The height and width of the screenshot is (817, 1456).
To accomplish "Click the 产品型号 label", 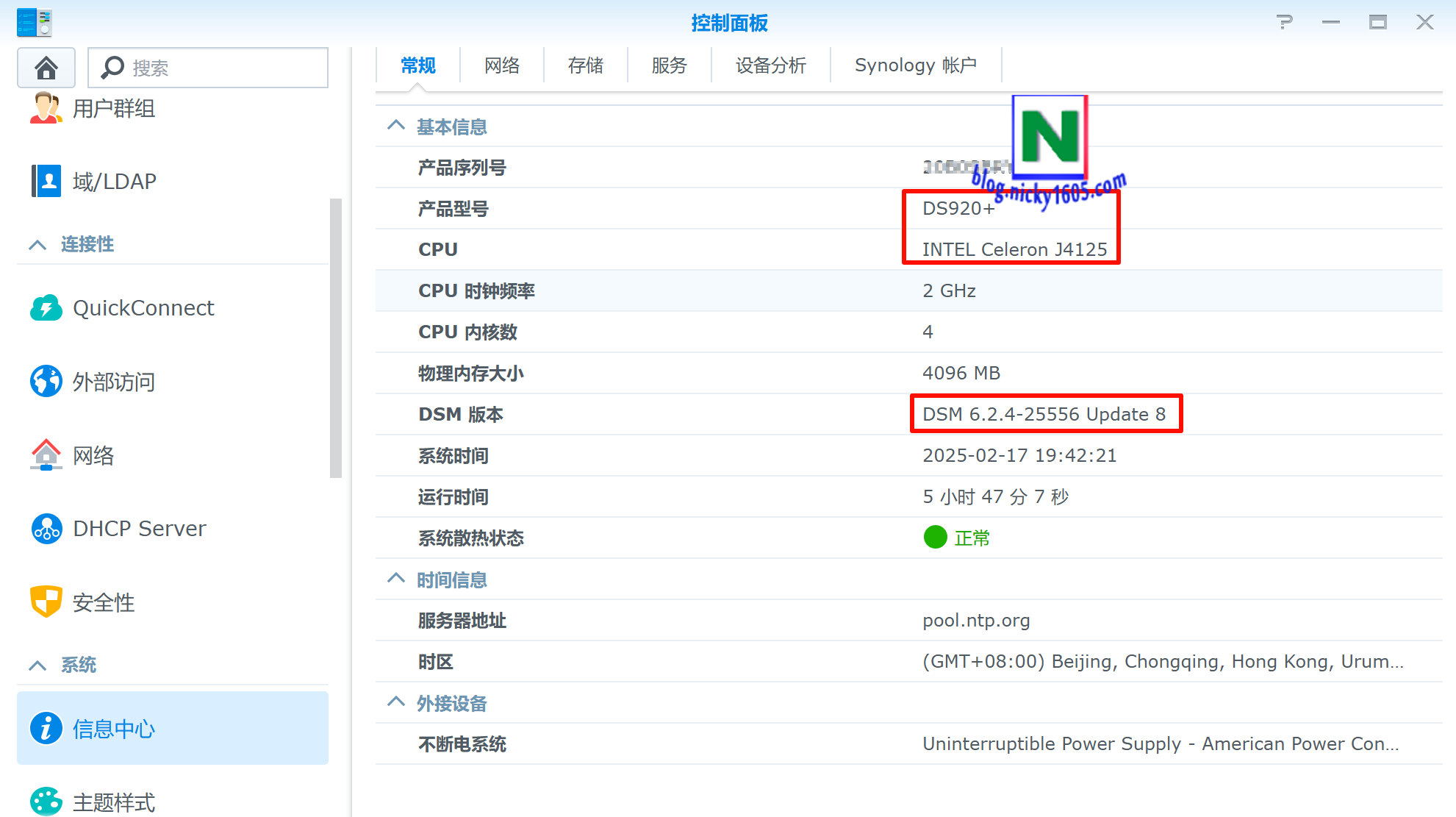I will click(x=453, y=209).
